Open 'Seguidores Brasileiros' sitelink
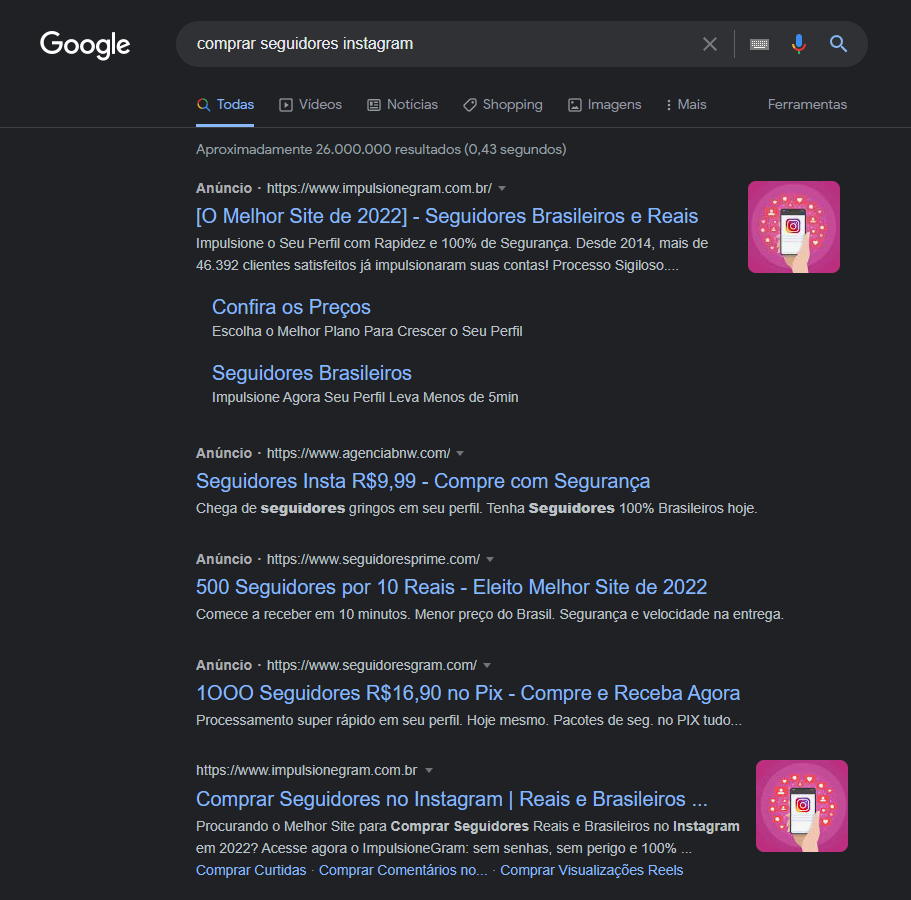 311,373
